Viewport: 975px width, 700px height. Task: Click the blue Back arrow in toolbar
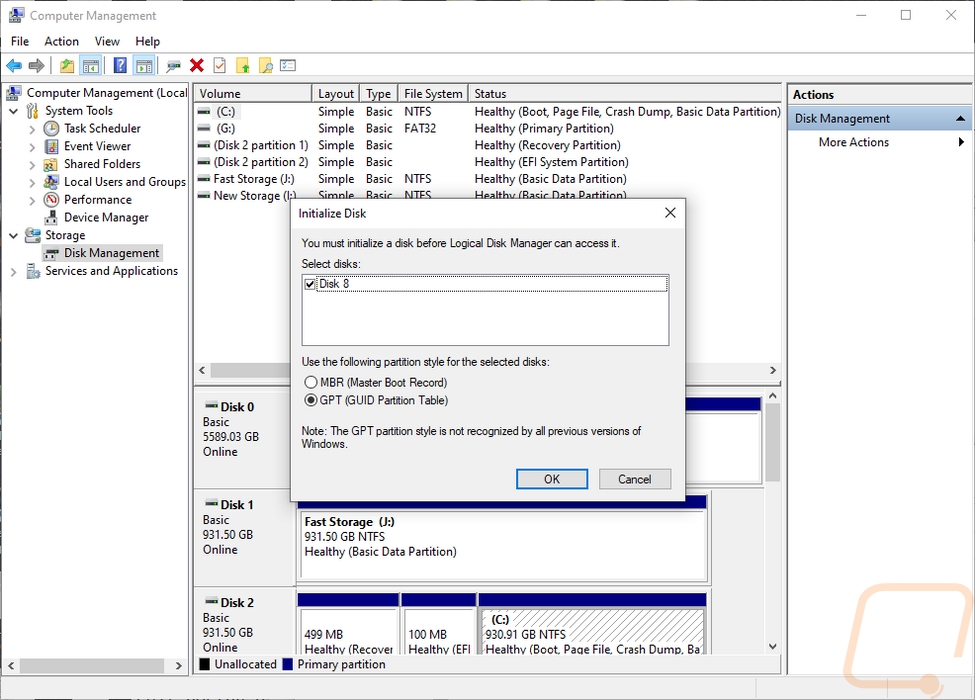(14, 66)
